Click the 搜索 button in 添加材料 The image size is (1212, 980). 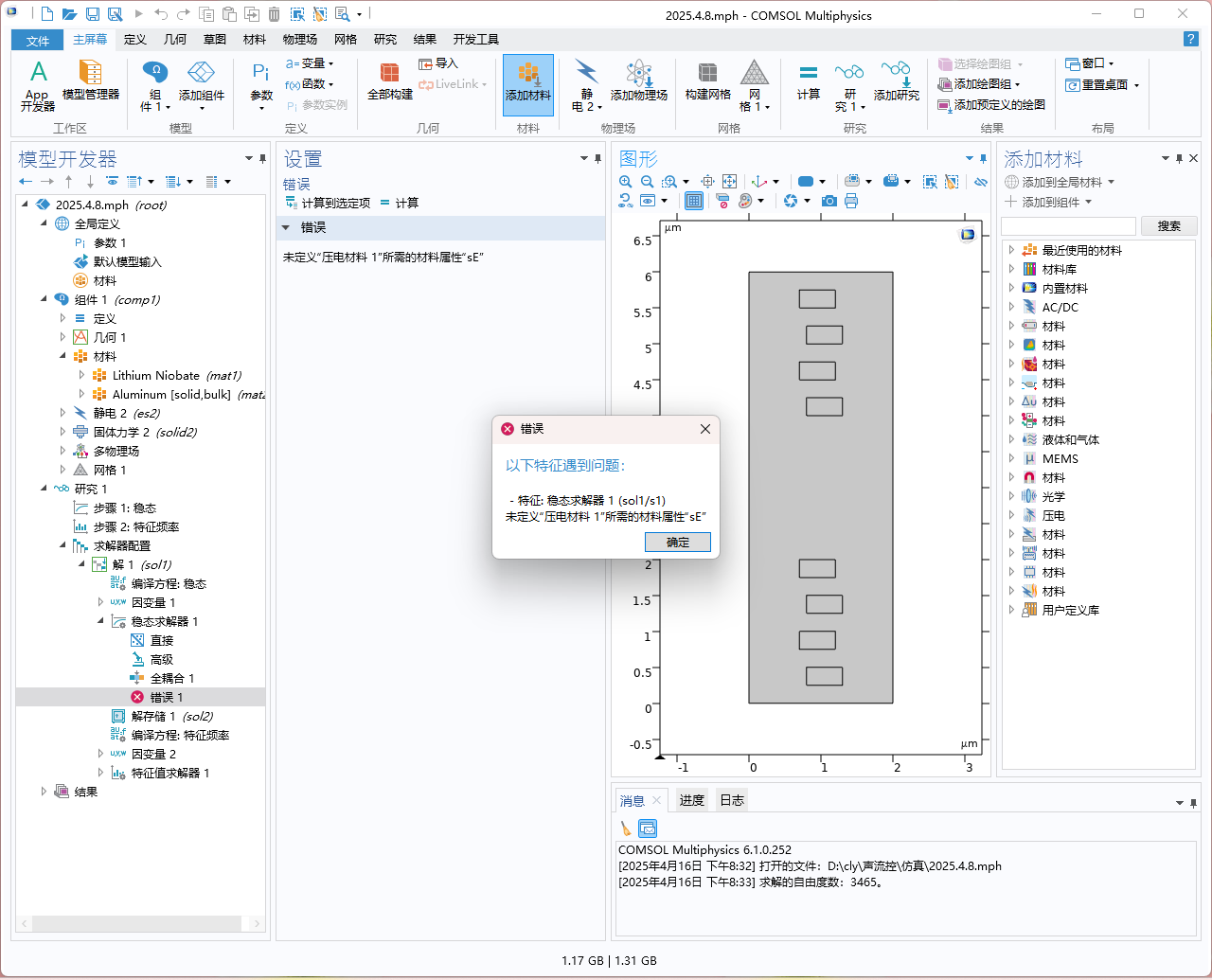coord(1169,225)
